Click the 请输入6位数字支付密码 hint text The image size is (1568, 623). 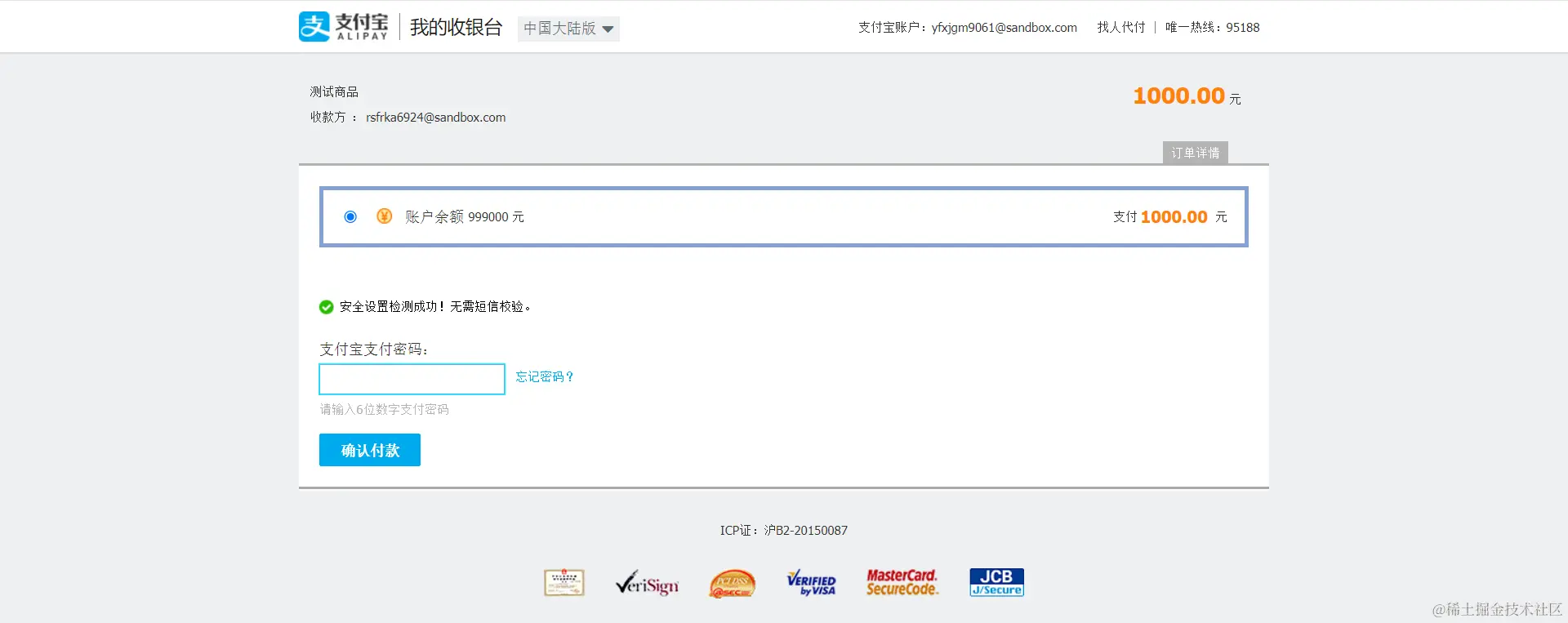tap(384, 409)
